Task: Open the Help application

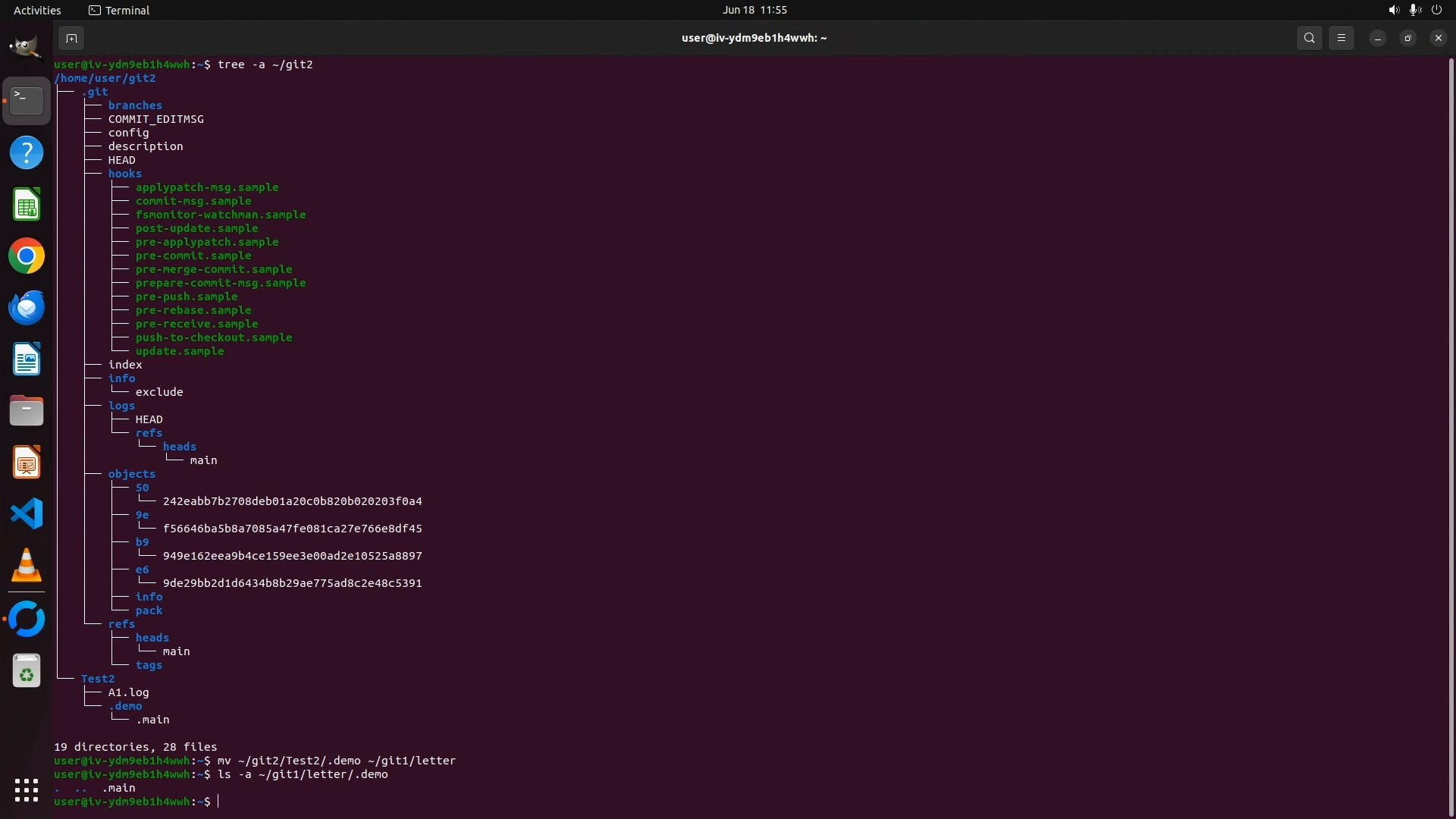Action: 27,153
